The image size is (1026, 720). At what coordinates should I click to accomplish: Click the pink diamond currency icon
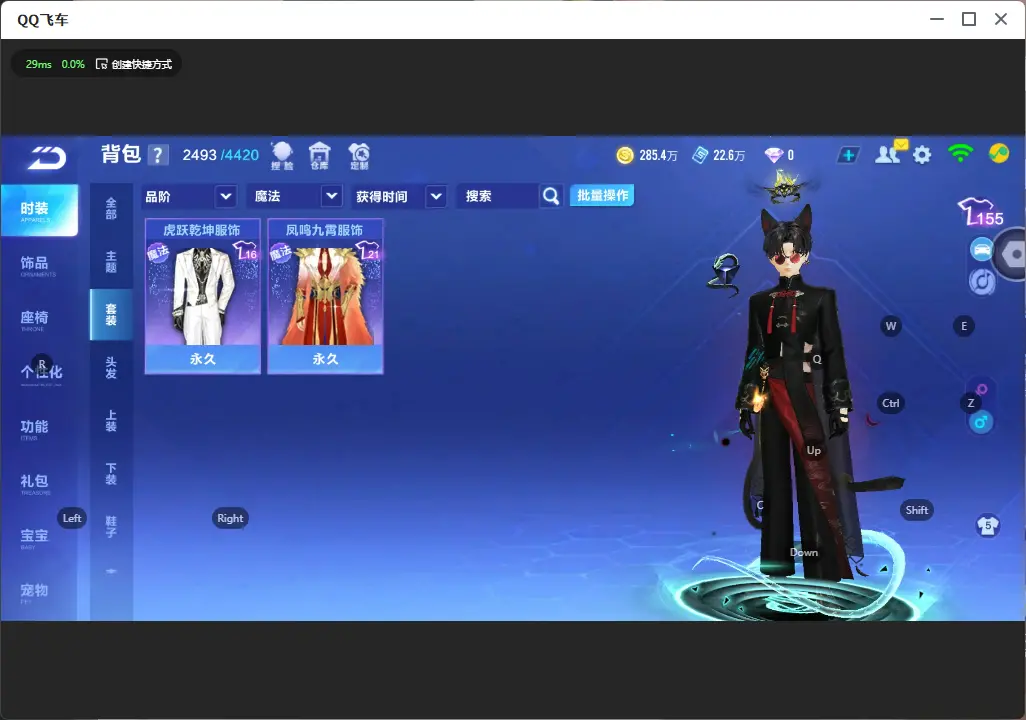coord(773,155)
